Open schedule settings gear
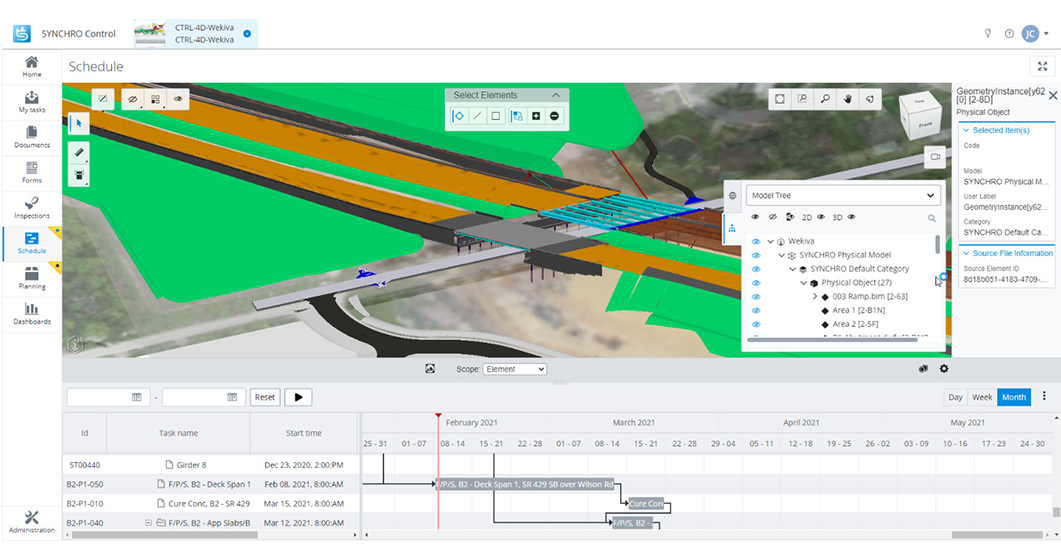This screenshot has width=1061, height=560. (x=944, y=369)
